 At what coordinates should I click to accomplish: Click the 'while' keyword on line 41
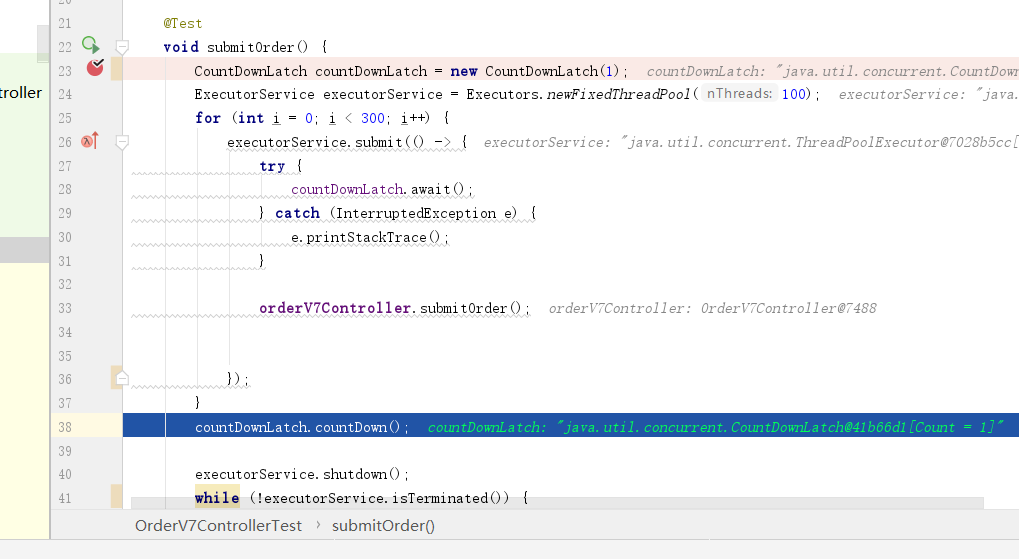pyautogui.click(x=217, y=498)
